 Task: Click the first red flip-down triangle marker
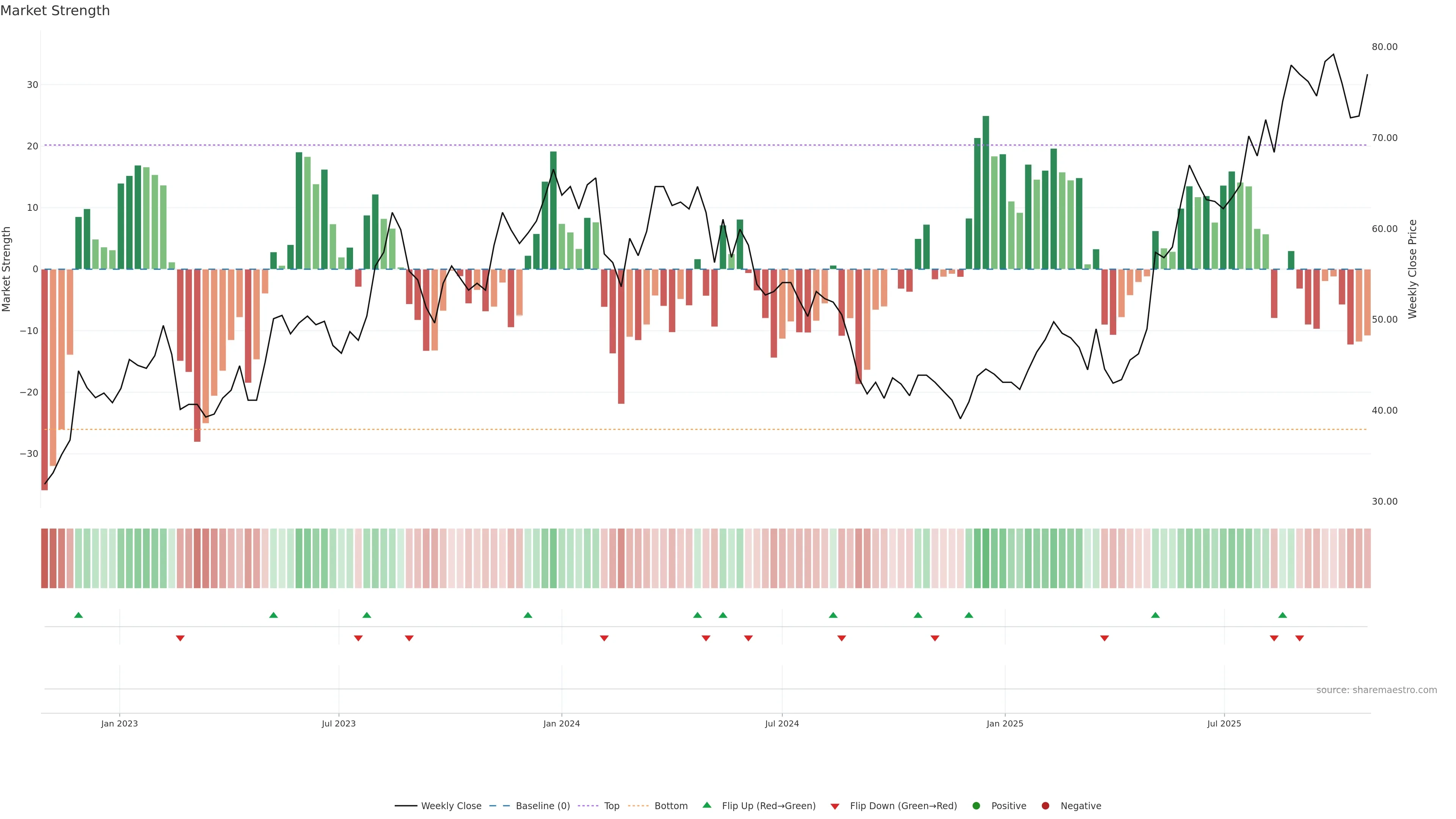[x=180, y=638]
